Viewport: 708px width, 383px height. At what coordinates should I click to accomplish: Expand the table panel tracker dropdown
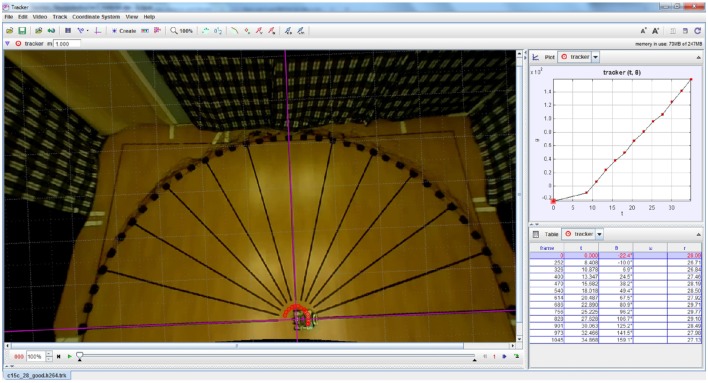click(x=599, y=234)
